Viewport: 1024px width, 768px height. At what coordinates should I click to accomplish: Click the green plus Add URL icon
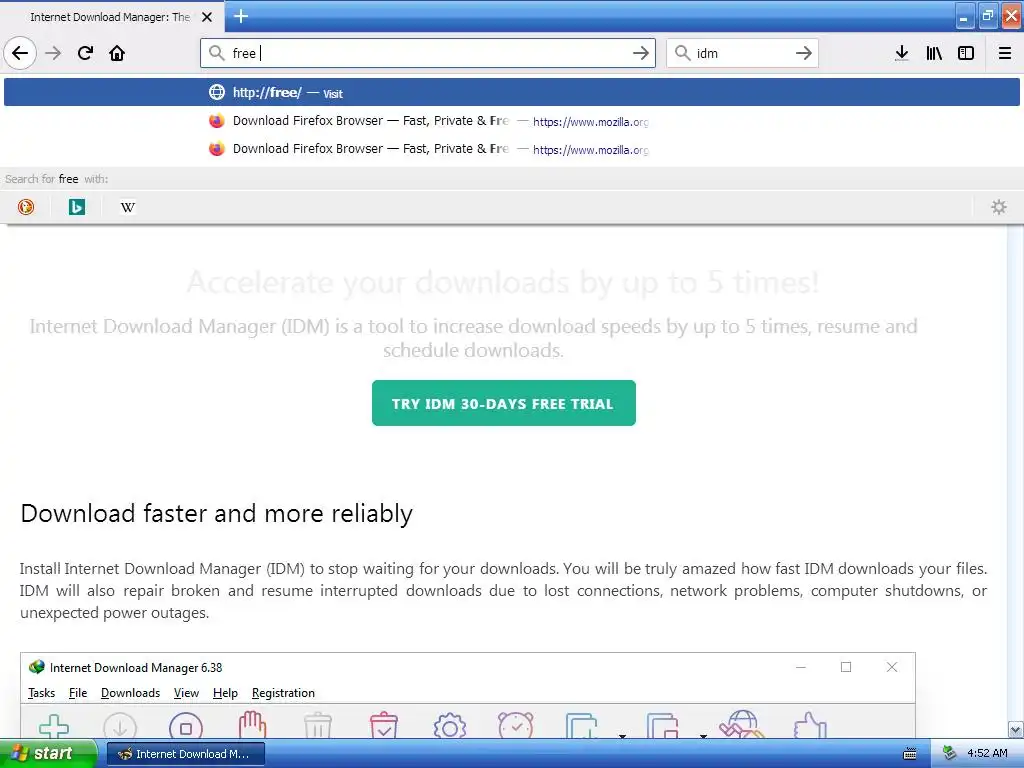tap(54, 726)
